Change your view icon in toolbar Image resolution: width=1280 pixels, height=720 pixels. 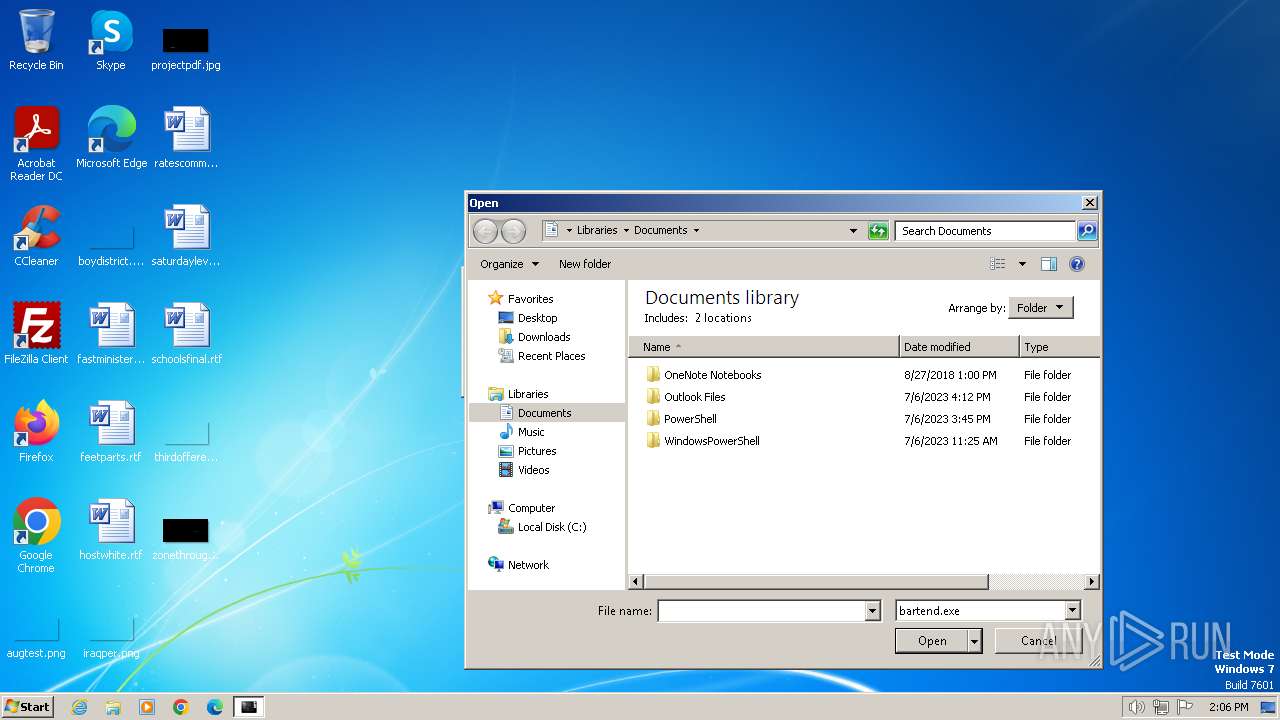pos(997,264)
